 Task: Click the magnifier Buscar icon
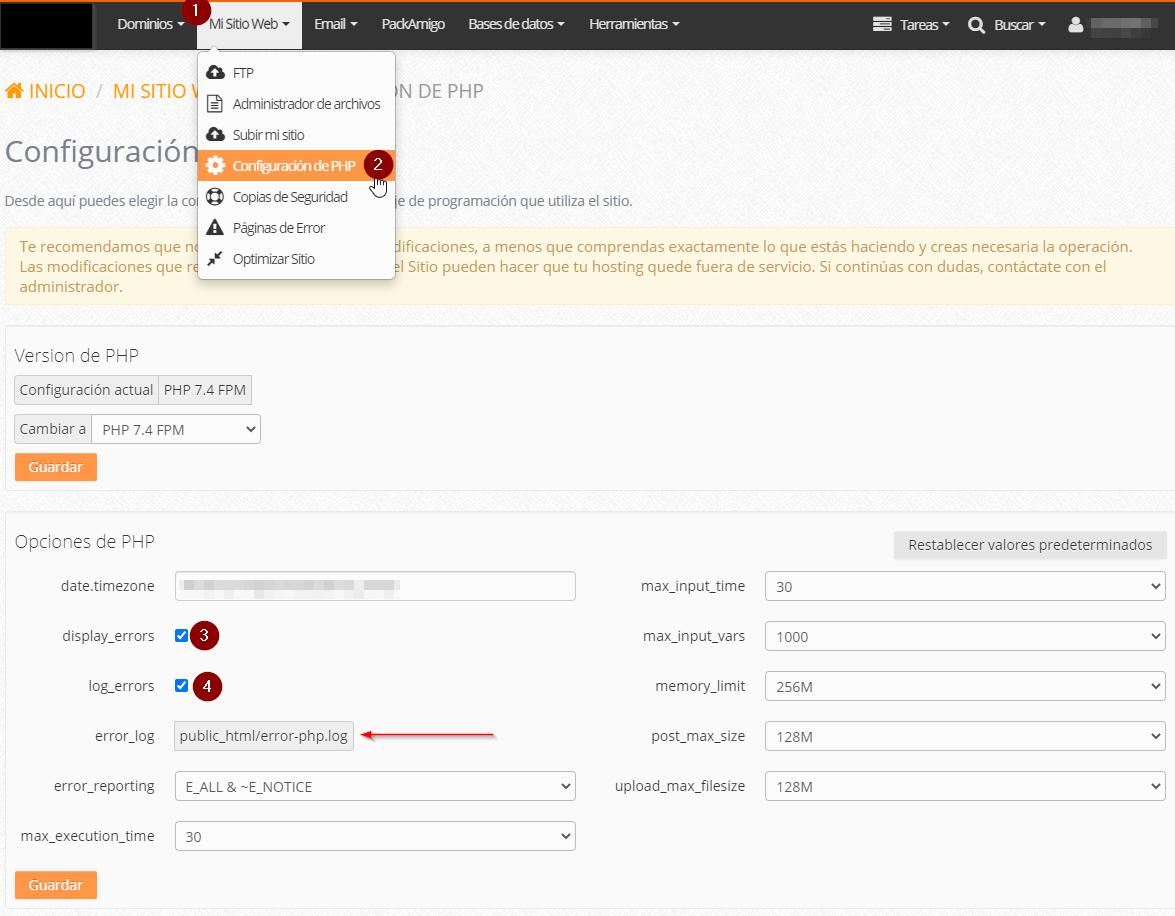coord(977,25)
